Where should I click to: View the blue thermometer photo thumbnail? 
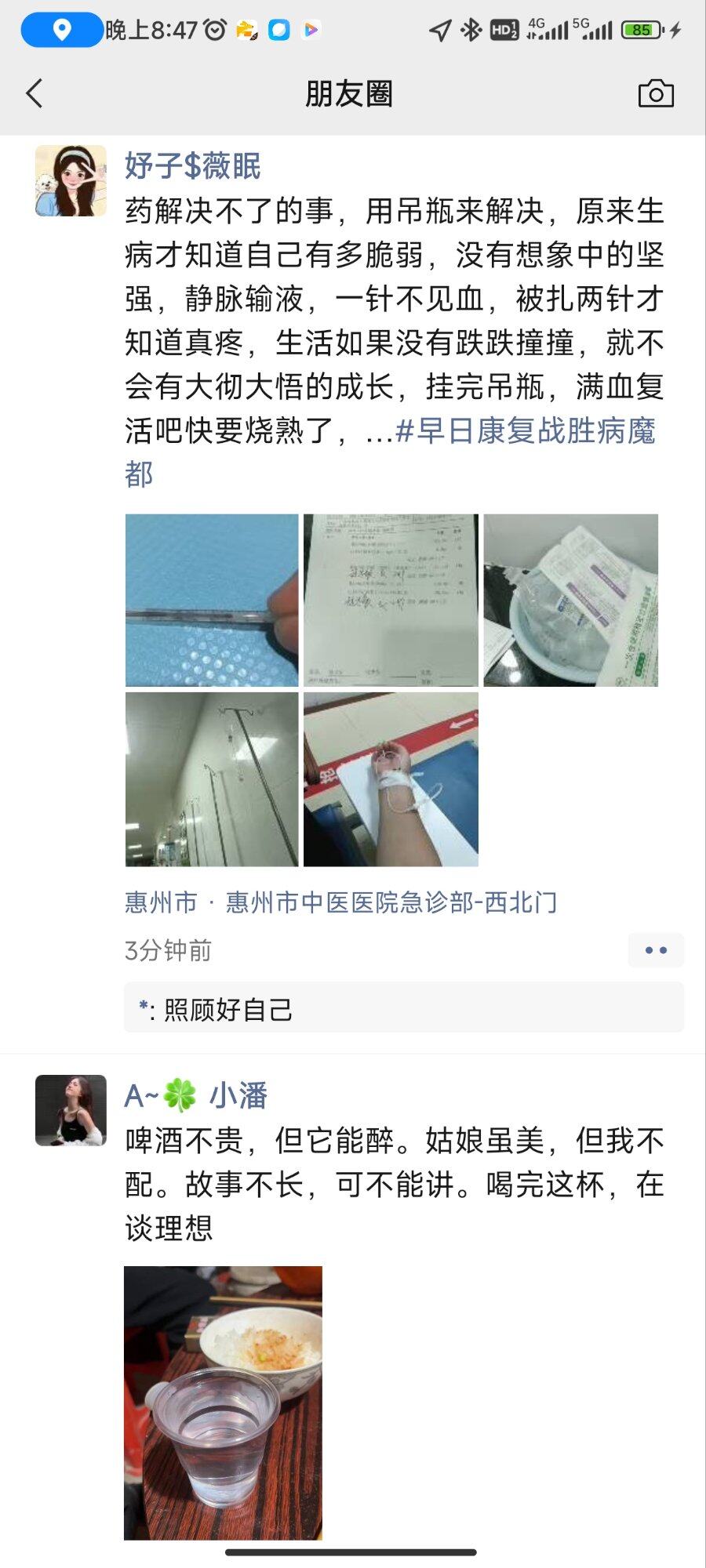212,601
